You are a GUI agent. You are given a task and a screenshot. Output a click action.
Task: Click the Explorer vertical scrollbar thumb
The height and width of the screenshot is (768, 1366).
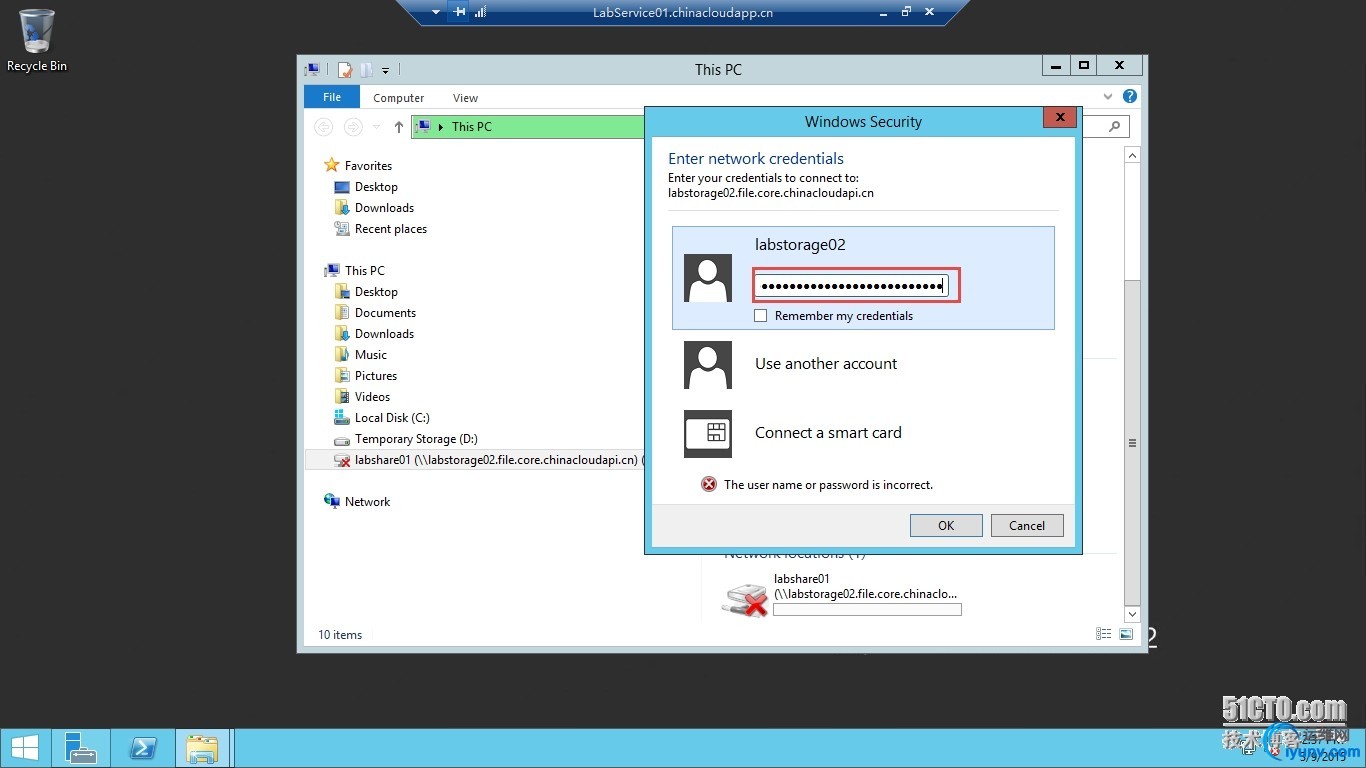1132,443
